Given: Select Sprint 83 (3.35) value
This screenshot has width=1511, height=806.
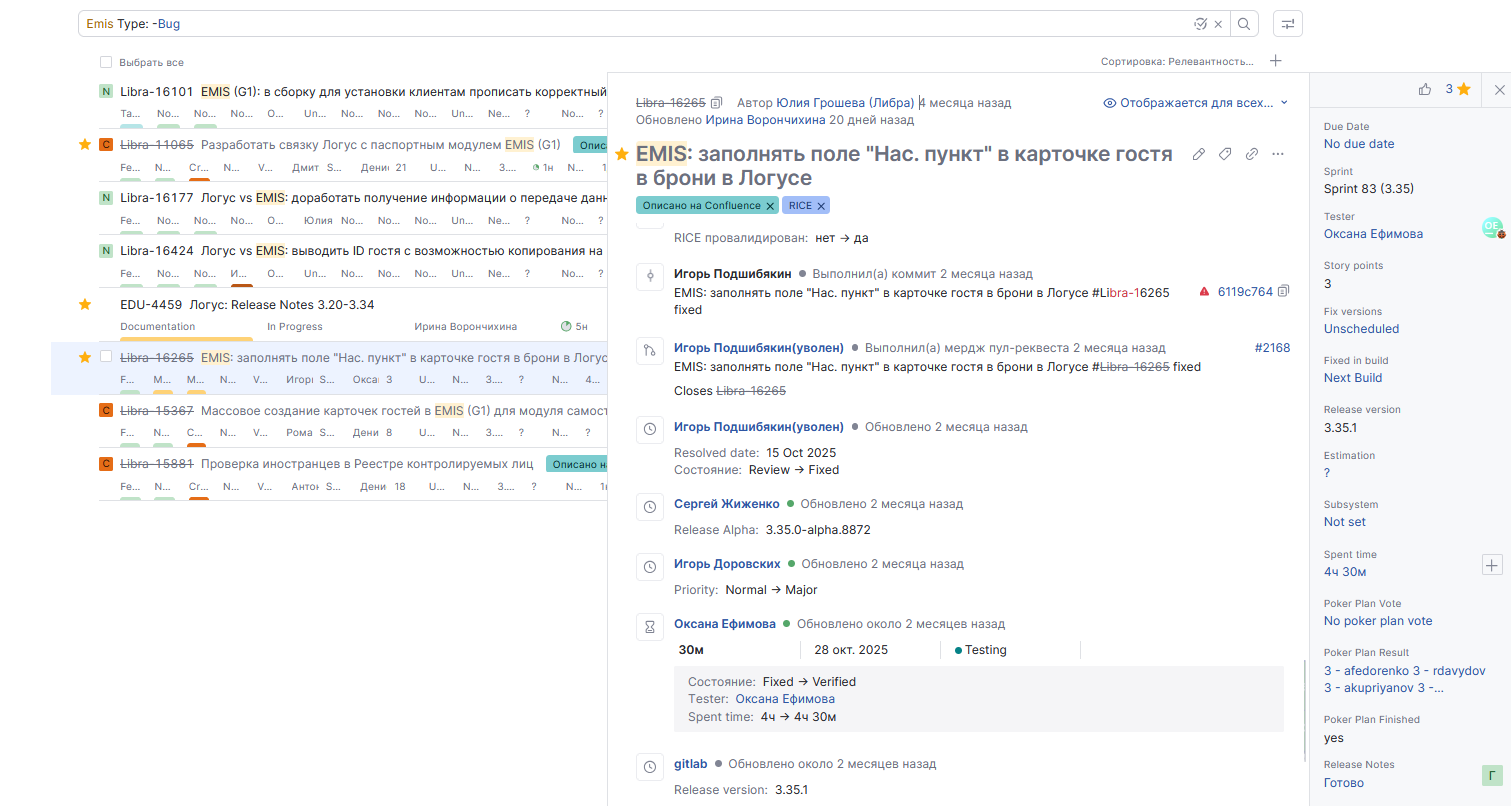Looking at the screenshot, I should pos(1368,189).
